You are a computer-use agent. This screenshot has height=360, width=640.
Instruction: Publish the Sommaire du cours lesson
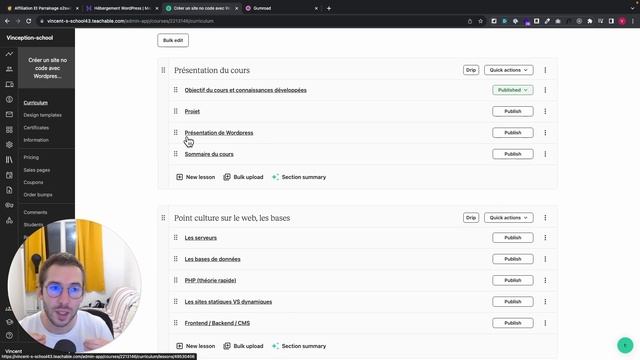pyautogui.click(x=513, y=154)
